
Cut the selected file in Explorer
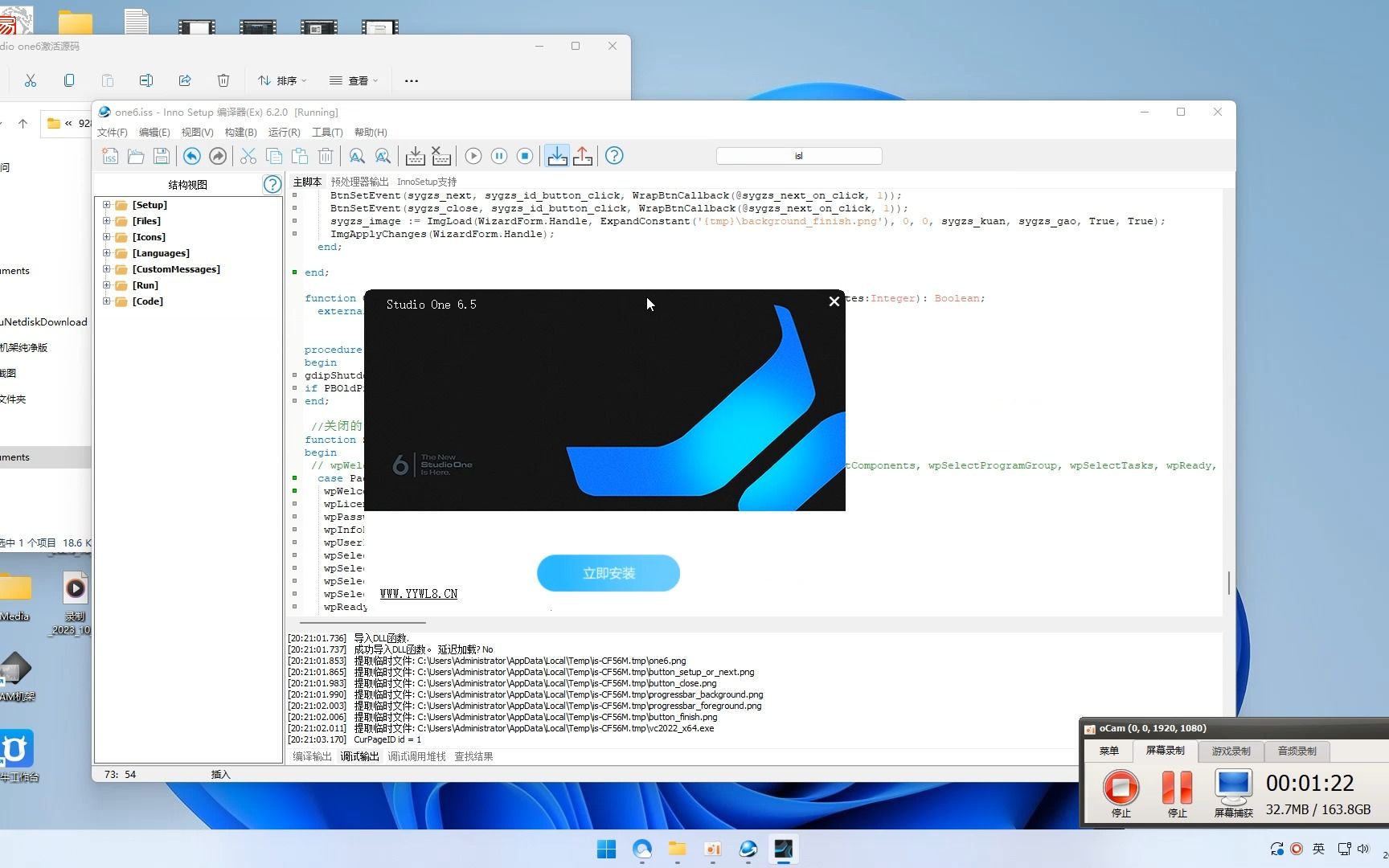(x=31, y=80)
